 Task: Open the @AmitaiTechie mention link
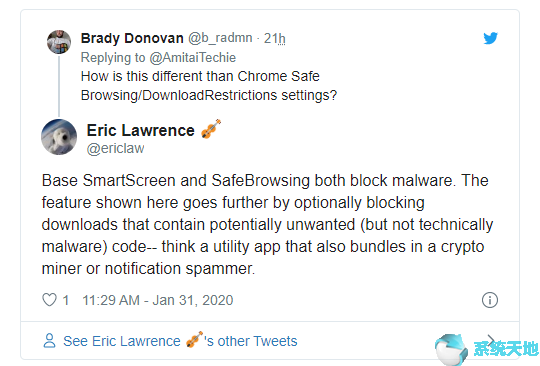coord(193,57)
